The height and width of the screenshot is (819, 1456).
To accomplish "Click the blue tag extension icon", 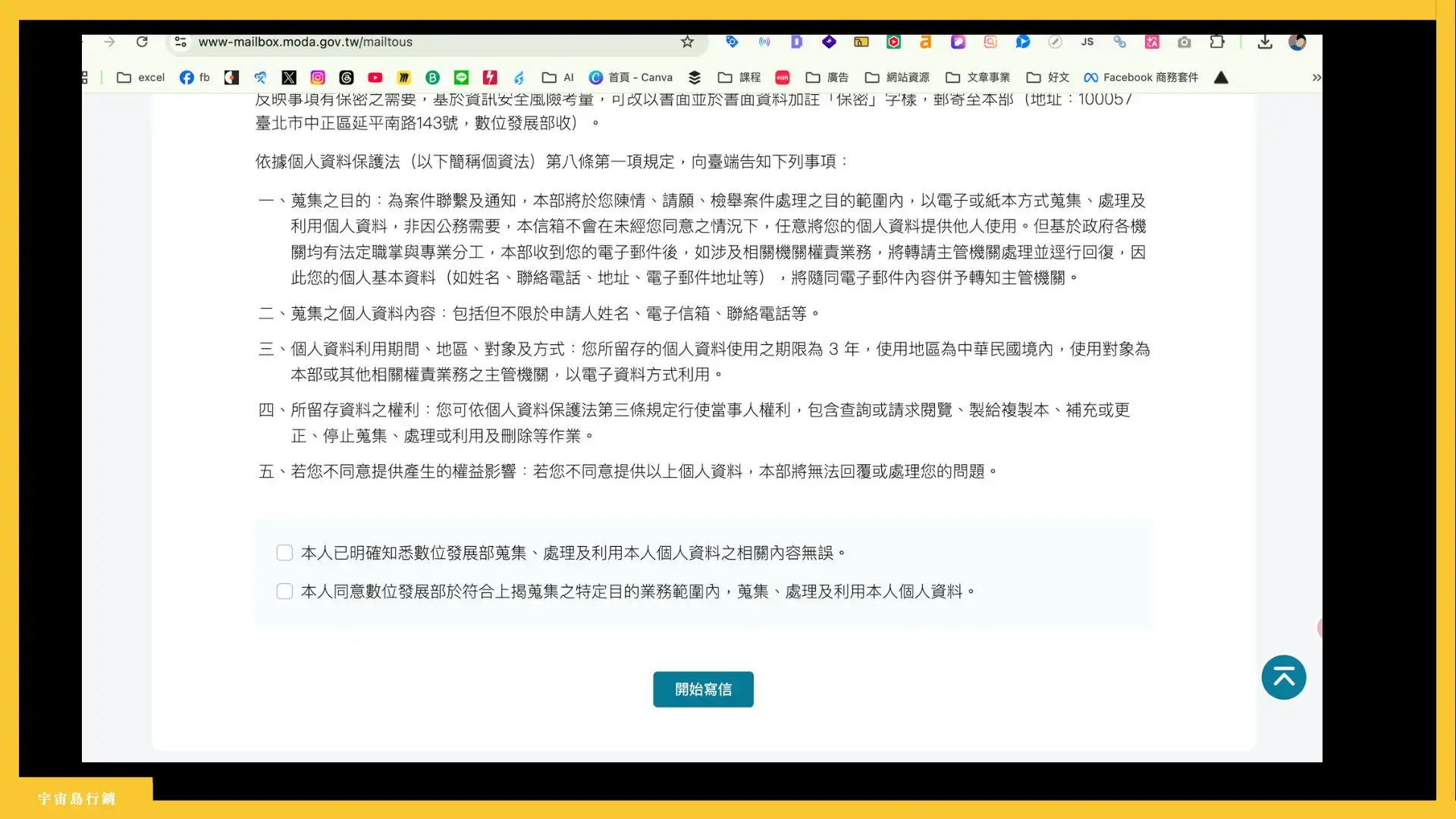I will [x=732, y=42].
